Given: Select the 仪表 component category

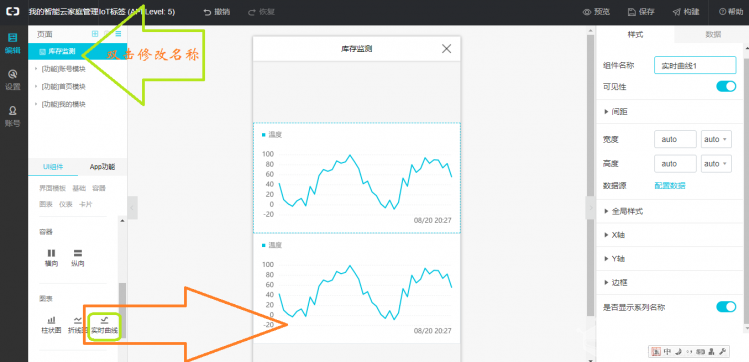Looking at the screenshot, I should click(x=65, y=204).
